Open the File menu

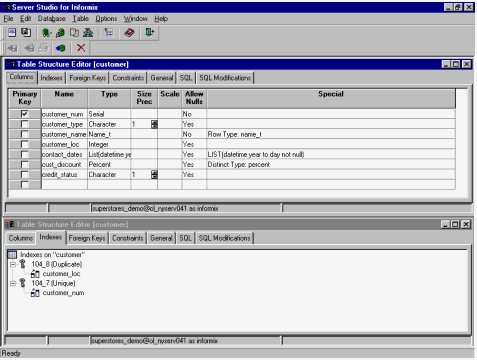tap(8, 19)
